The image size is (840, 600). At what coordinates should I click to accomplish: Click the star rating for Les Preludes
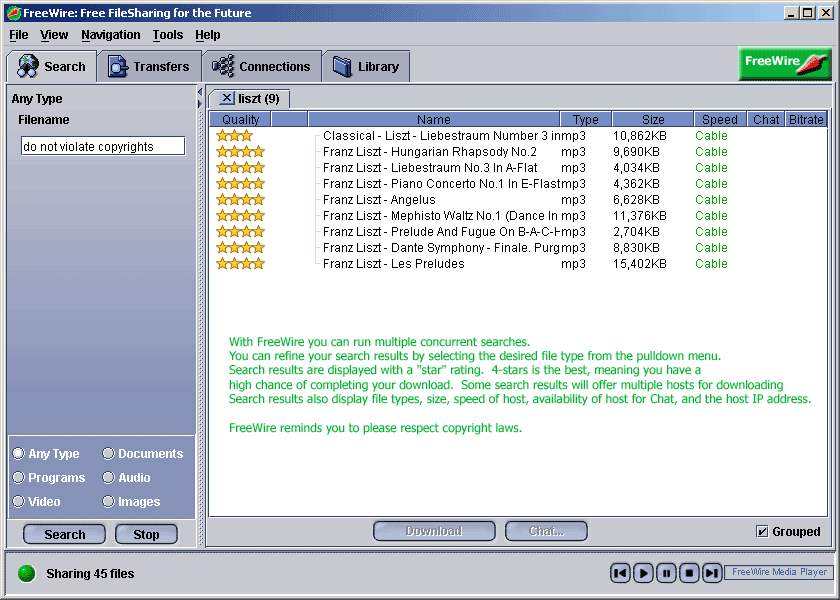point(240,264)
